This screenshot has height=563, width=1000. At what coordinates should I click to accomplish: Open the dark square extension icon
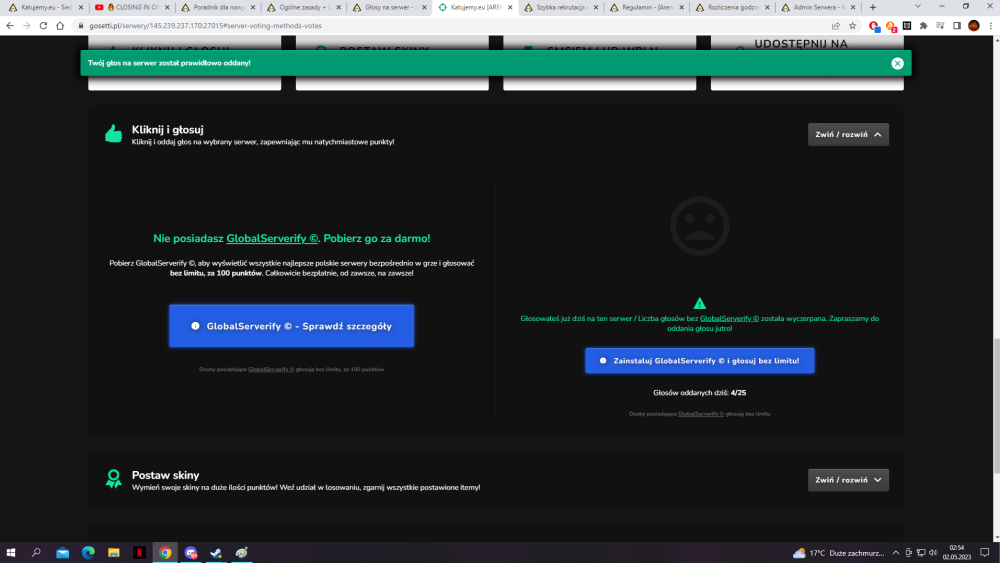[x=907, y=26]
